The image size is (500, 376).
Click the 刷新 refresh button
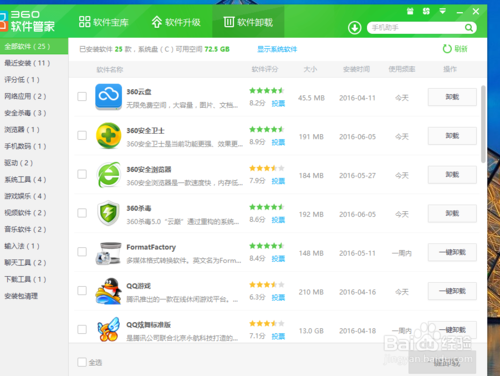pos(455,49)
